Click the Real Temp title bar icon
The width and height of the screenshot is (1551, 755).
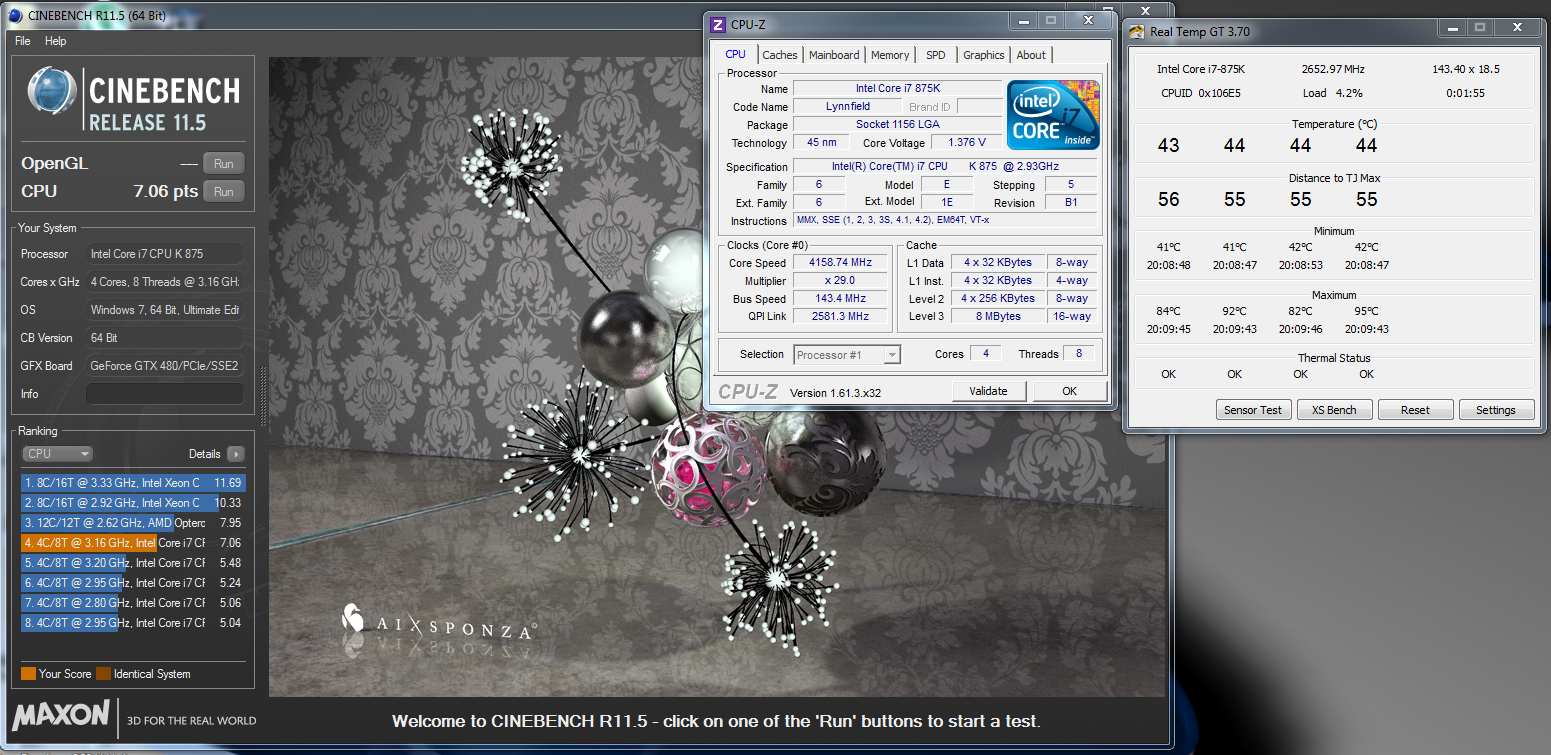(1137, 31)
